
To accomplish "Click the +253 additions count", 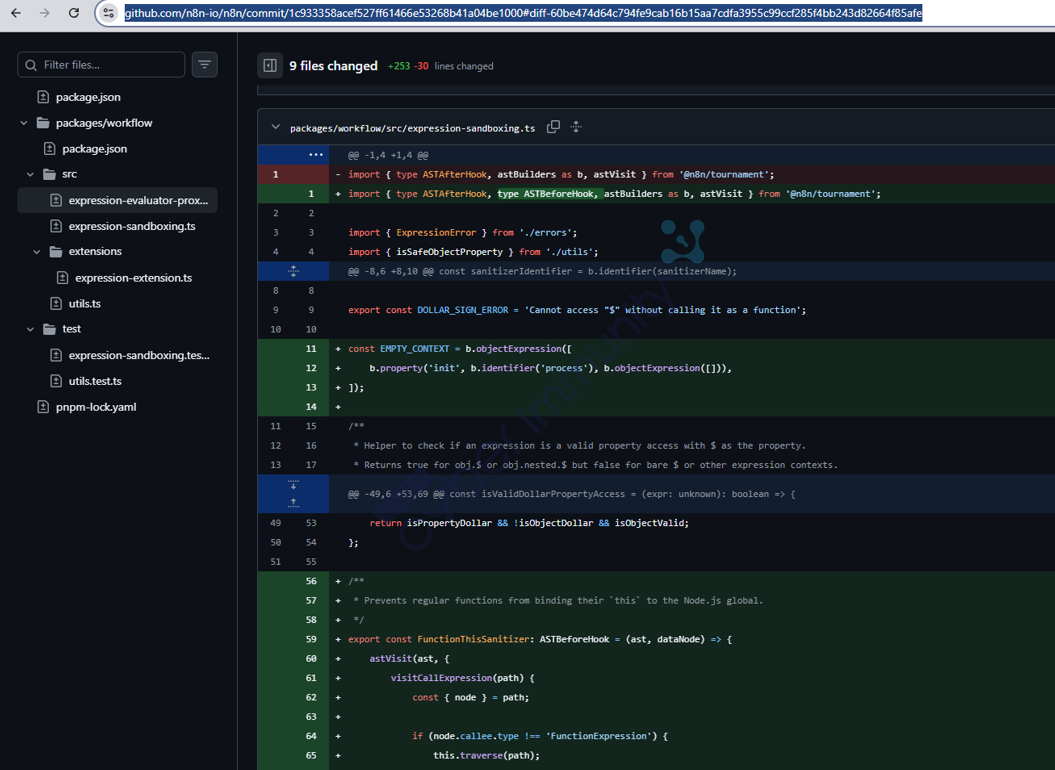I will click(x=399, y=66).
